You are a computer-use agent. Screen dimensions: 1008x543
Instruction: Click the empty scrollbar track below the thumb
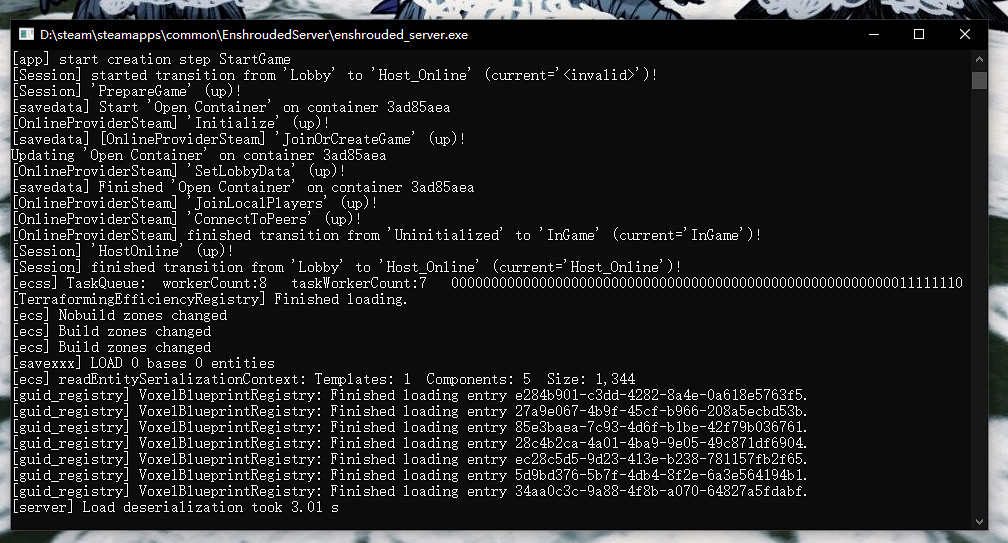(x=981, y=300)
